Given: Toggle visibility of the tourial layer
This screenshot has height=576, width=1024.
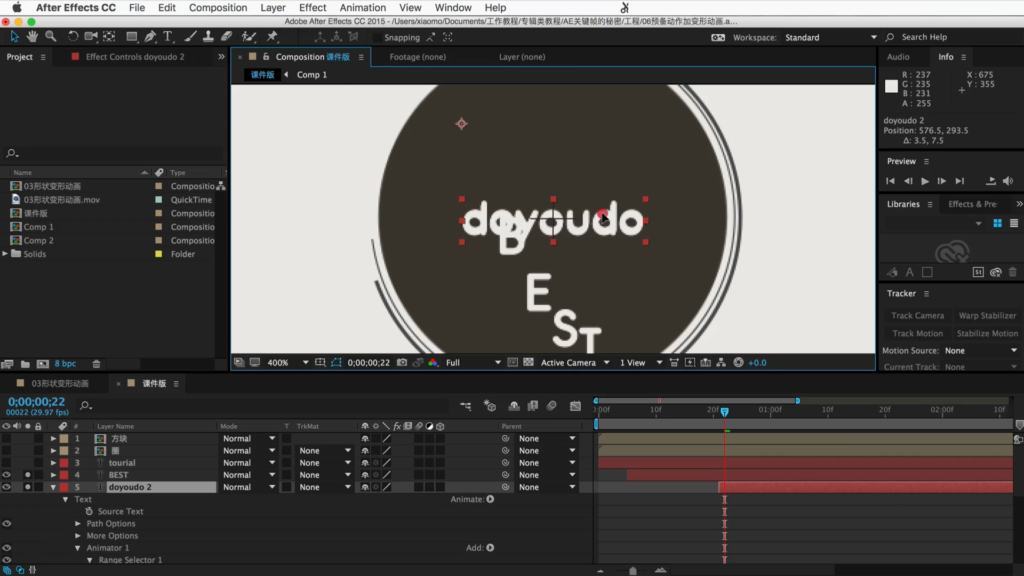Looking at the screenshot, I should pyautogui.click(x=7, y=463).
